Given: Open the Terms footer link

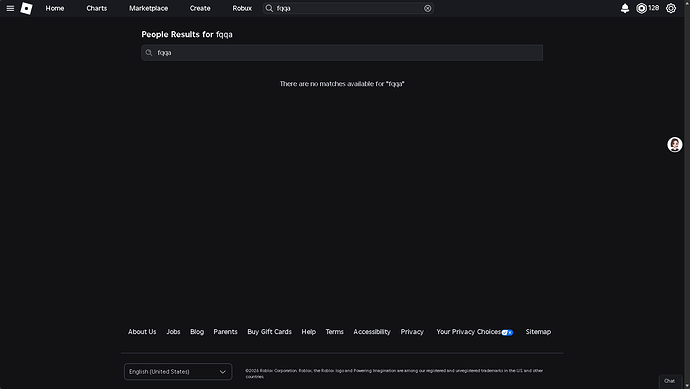Looking at the screenshot, I should (334, 332).
